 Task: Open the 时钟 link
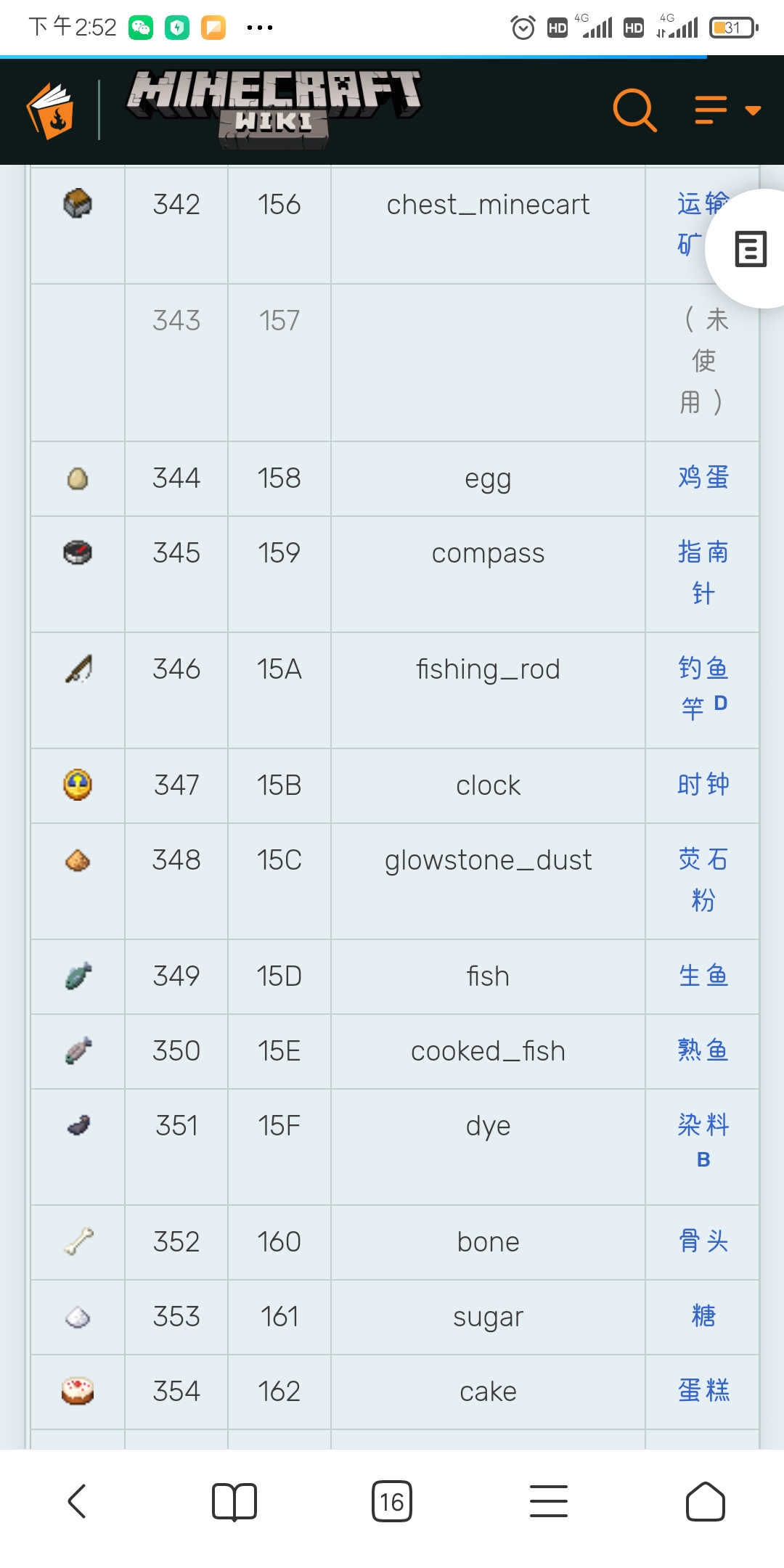point(703,785)
